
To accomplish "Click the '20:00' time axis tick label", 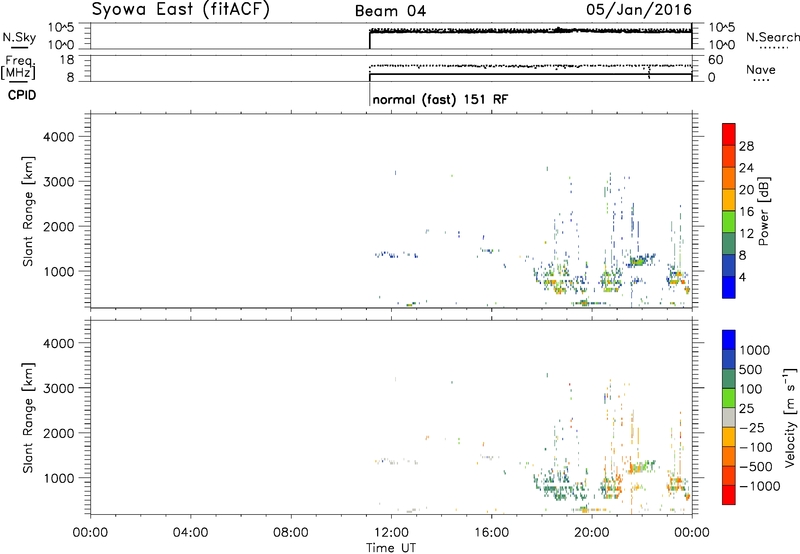I will tap(592, 533).
